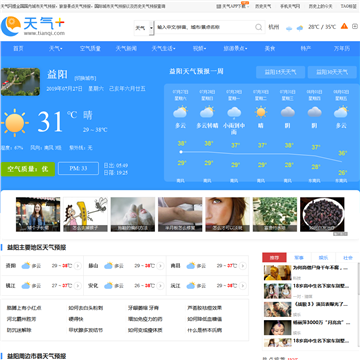This screenshot has height=360, width=360.
Task: Click the 益阳 city photo thumbnail
Action: tap(20, 82)
